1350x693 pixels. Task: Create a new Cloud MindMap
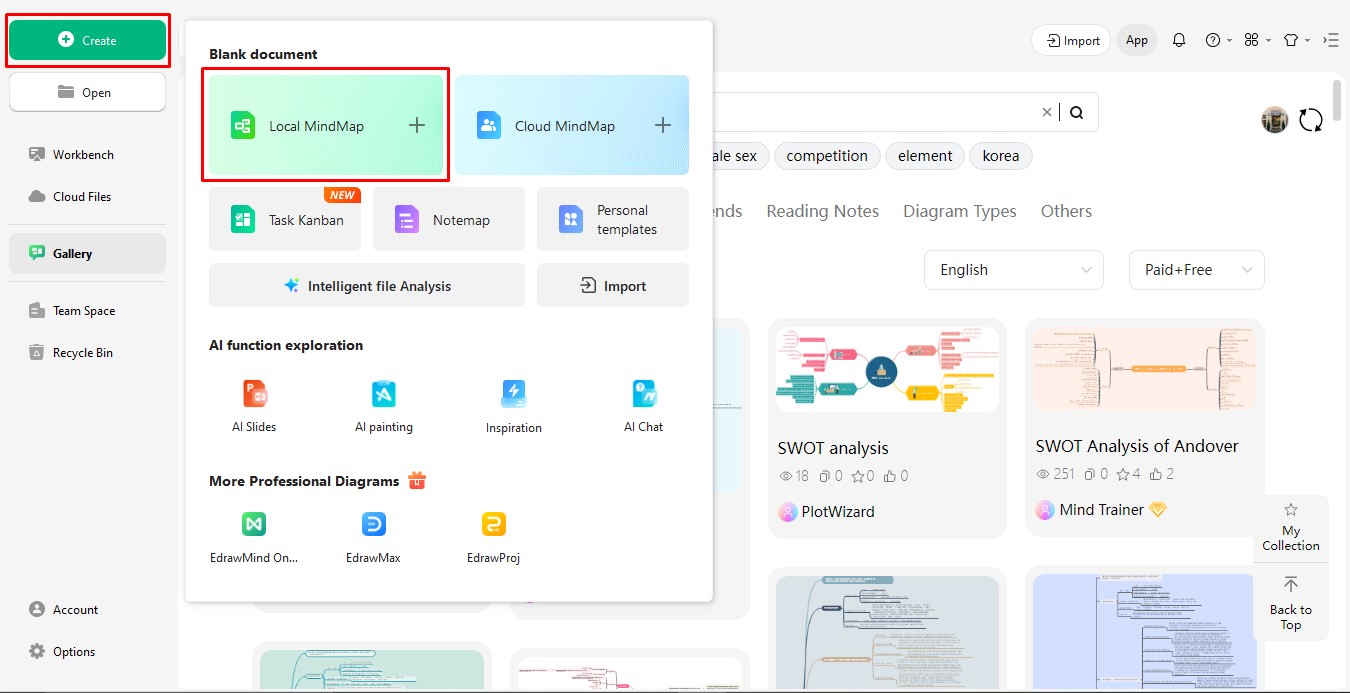[572, 125]
